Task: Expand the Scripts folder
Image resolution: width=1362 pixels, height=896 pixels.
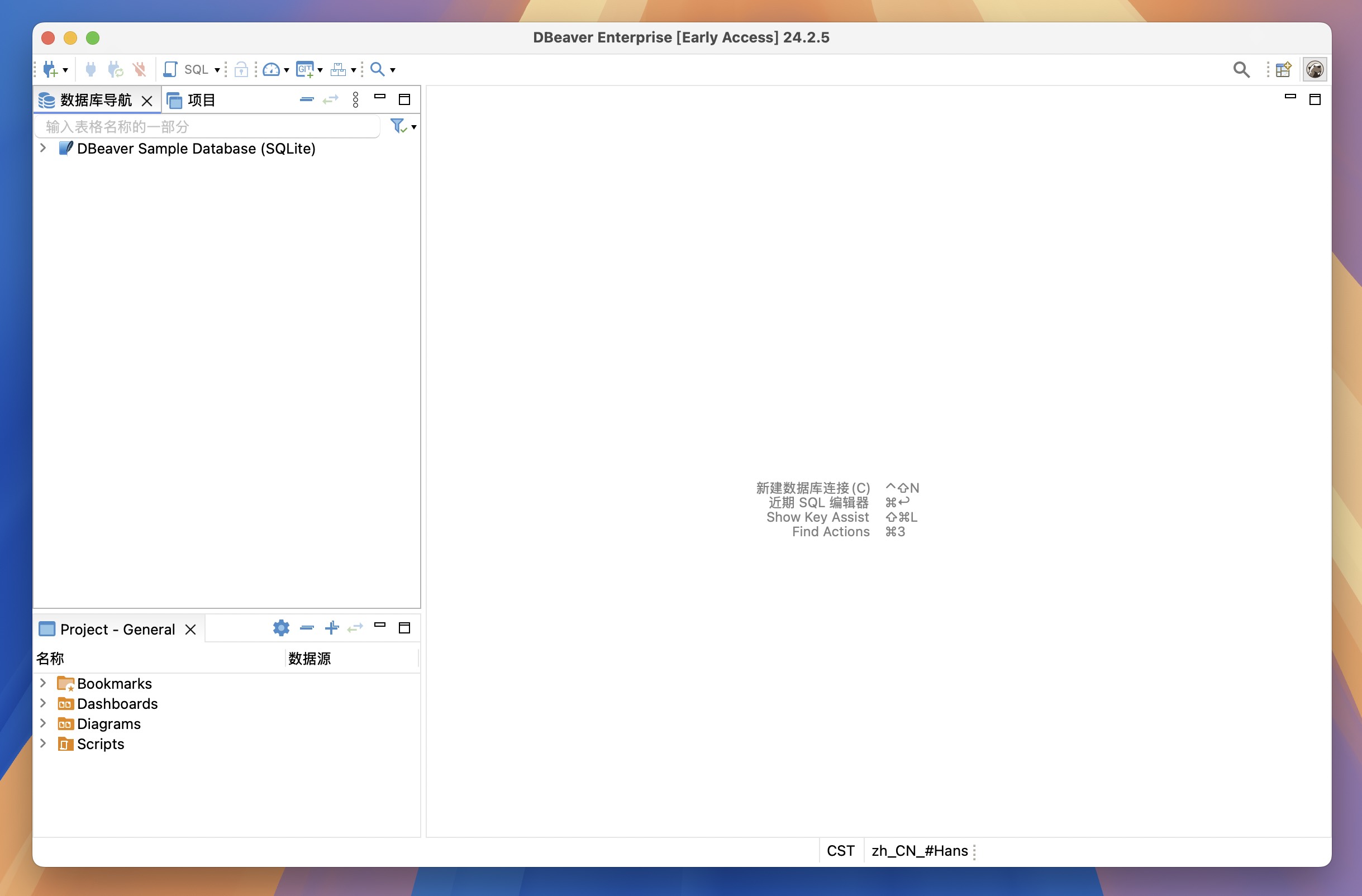Action: [43, 744]
